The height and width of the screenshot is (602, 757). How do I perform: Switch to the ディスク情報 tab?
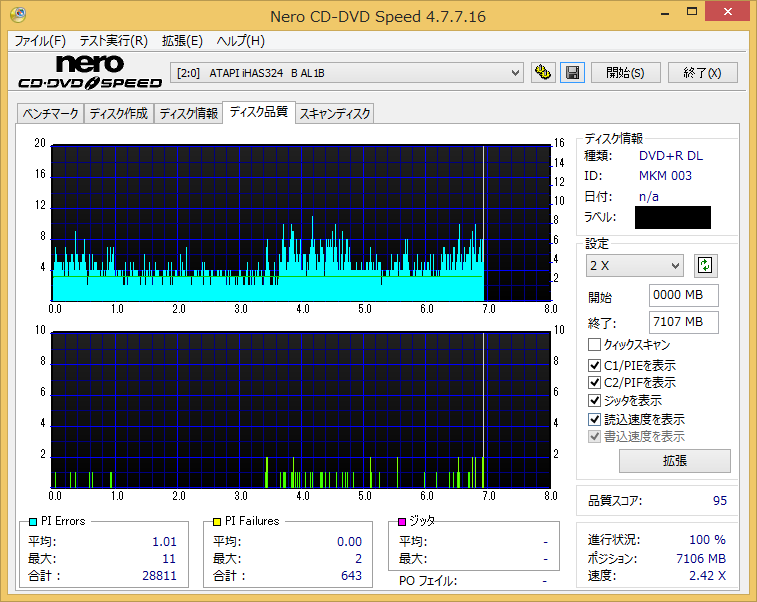pyautogui.click(x=188, y=114)
